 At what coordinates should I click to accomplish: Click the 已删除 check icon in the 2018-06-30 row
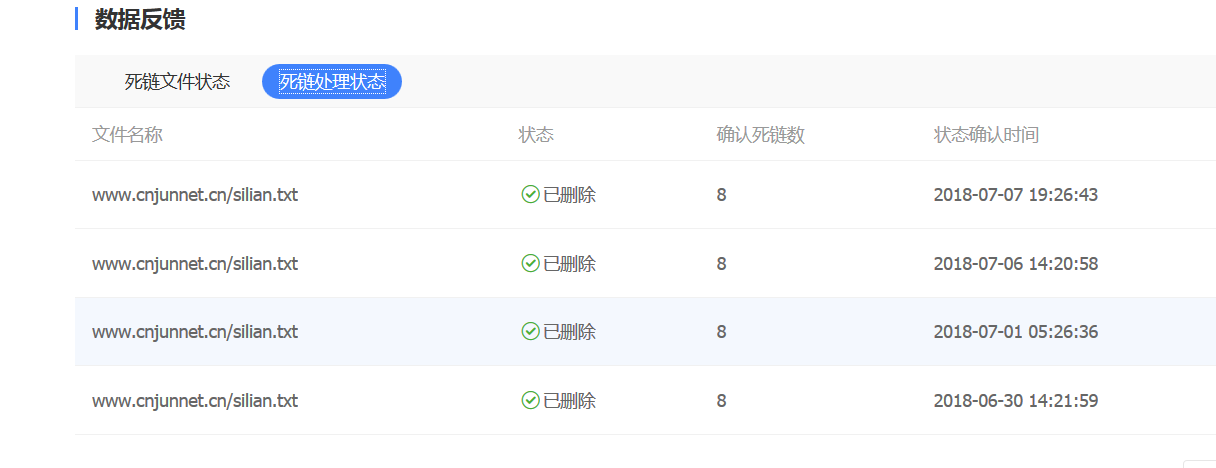point(531,400)
